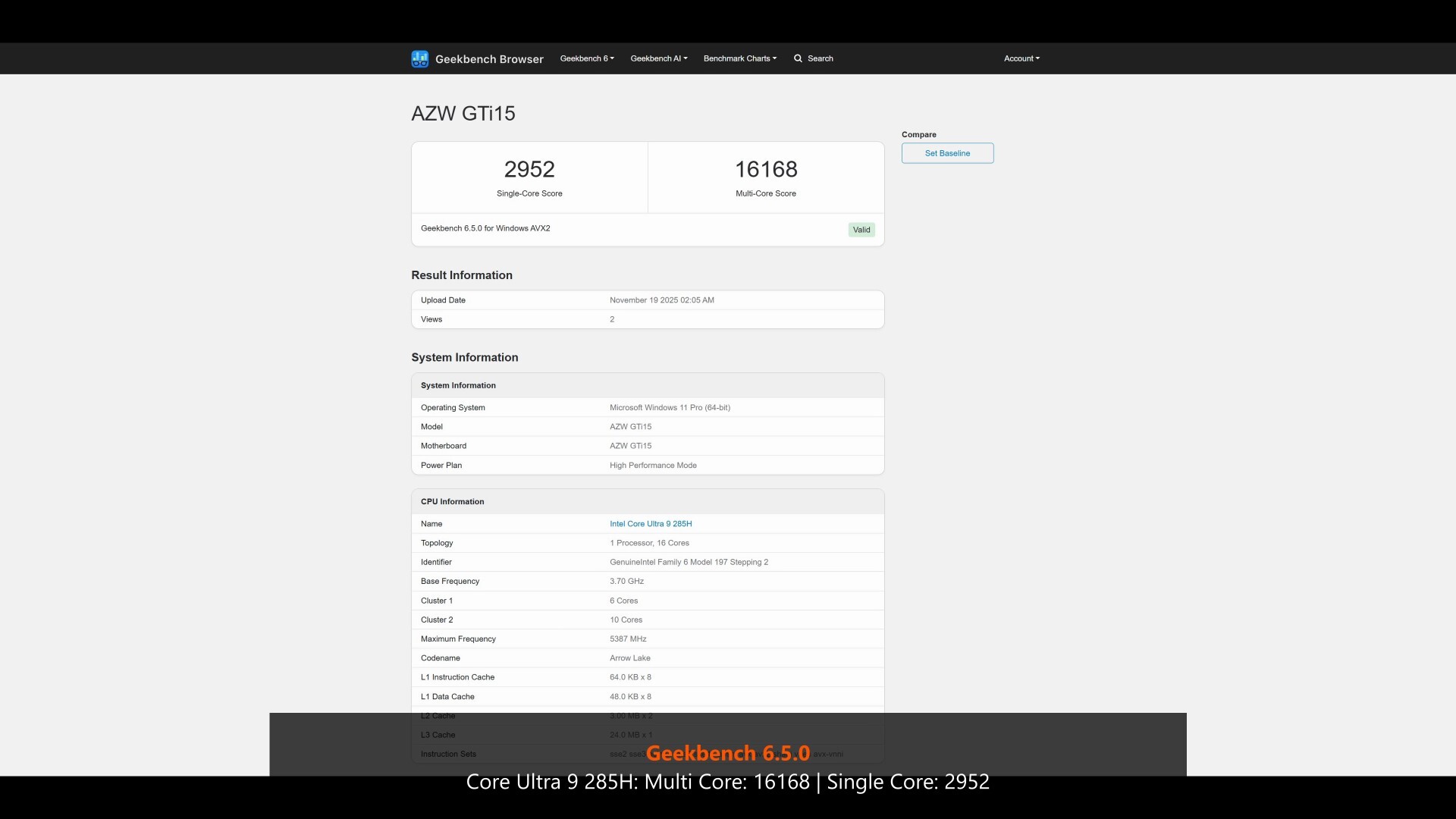Select the Maximum Frequency value 5387 MHz
Screen dimensions: 1456x819
coord(628,639)
